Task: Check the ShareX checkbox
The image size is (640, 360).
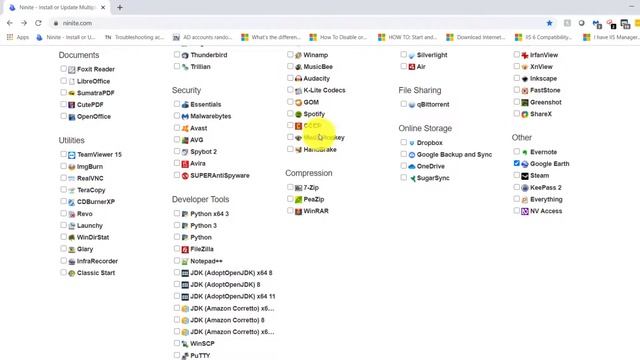Action: click(x=517, y=113)
